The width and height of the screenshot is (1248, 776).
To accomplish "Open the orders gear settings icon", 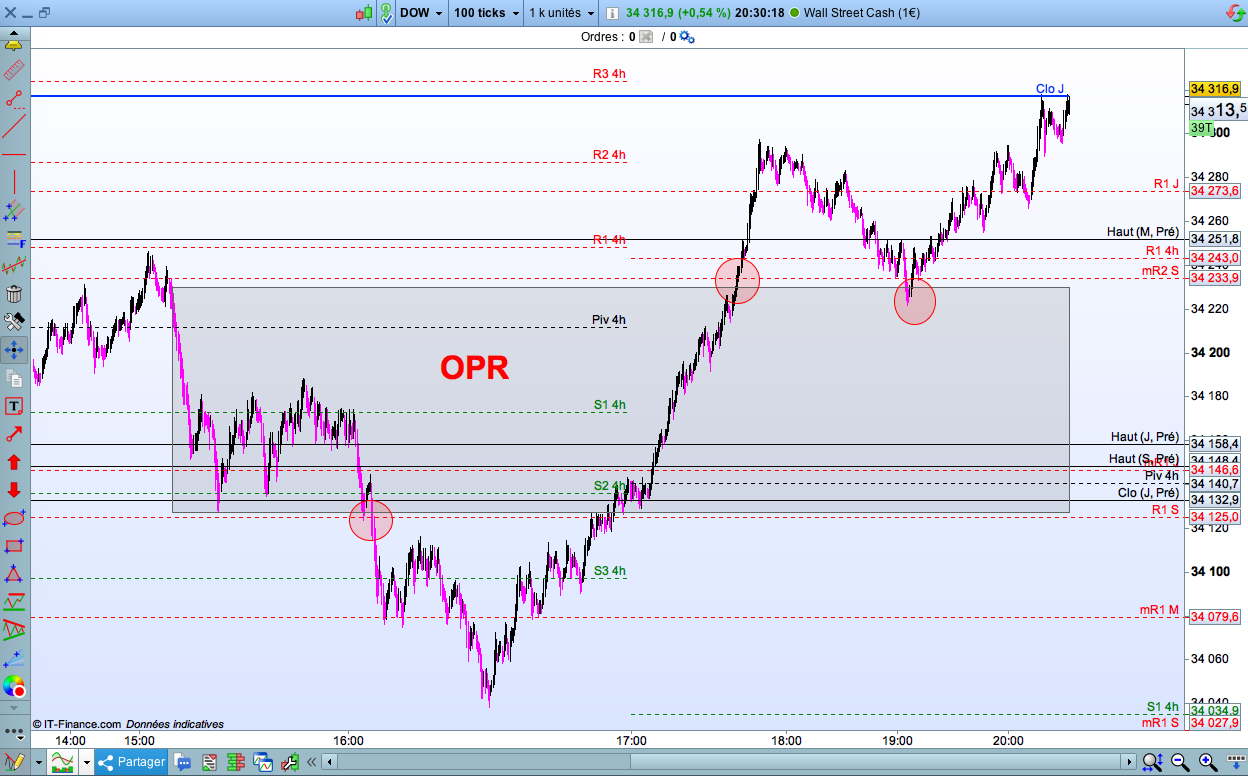I will pos(687,37).
